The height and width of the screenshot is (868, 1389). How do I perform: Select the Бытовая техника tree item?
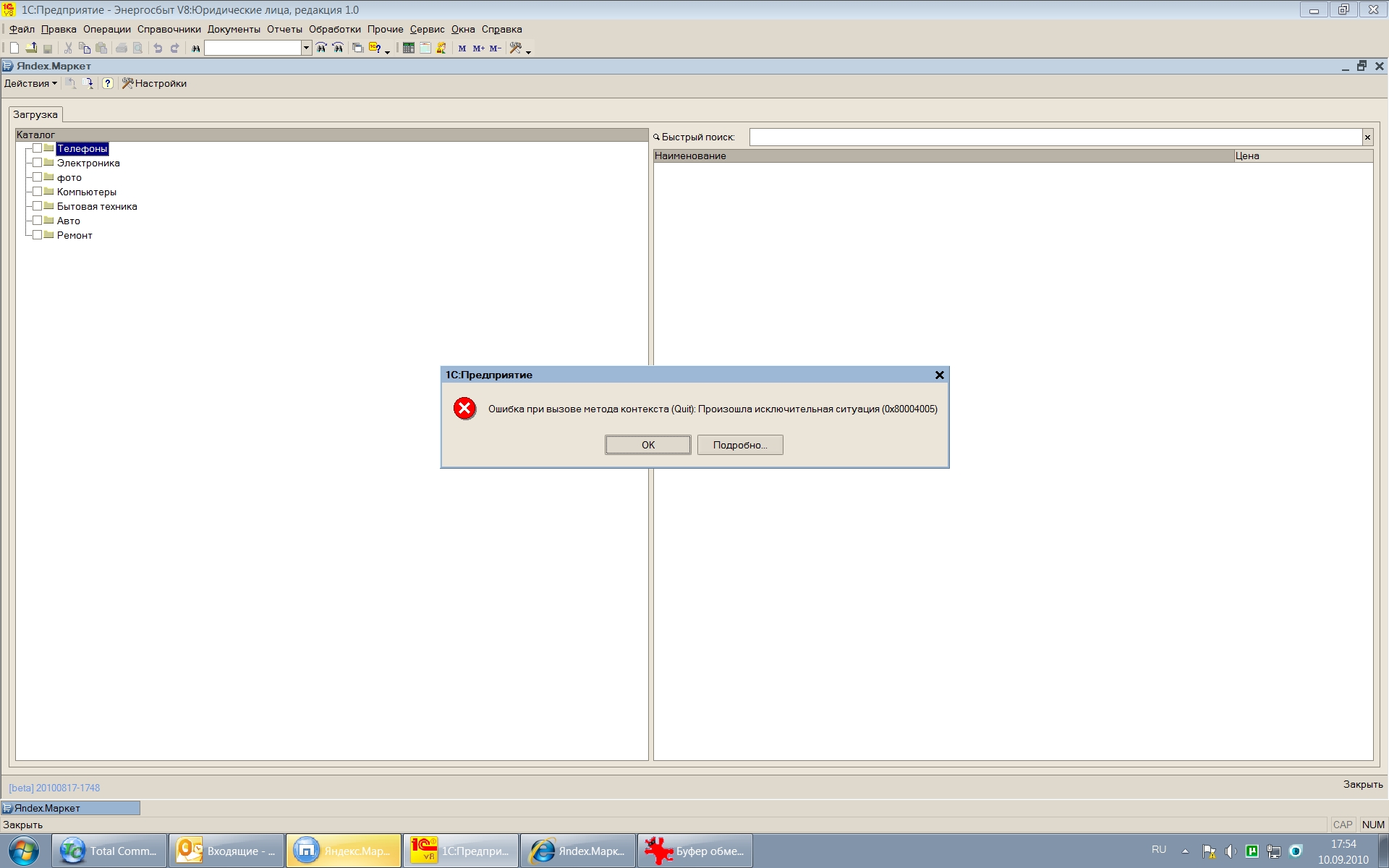[x=97, y=206]
